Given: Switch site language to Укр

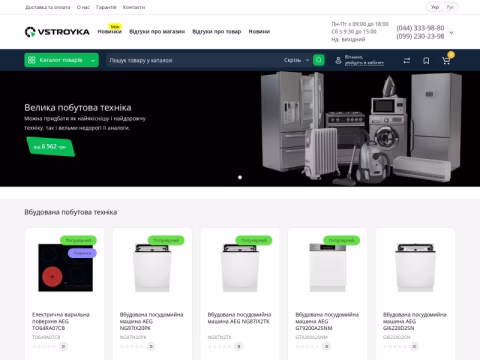Looking at the screenshot, I should click(x=435, y=7).
